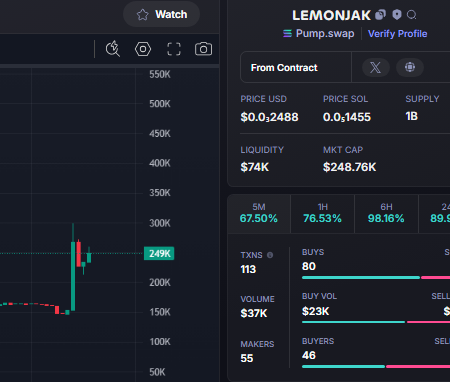Click the BUYS ratio progress bar
This screenshot has width=450, height=382.
(x=376, y=277)
